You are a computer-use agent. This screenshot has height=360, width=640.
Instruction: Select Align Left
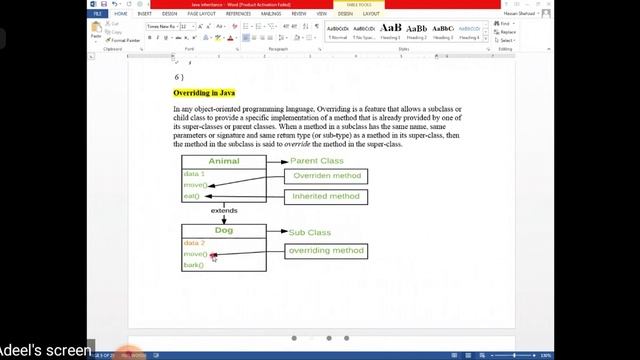246,38
